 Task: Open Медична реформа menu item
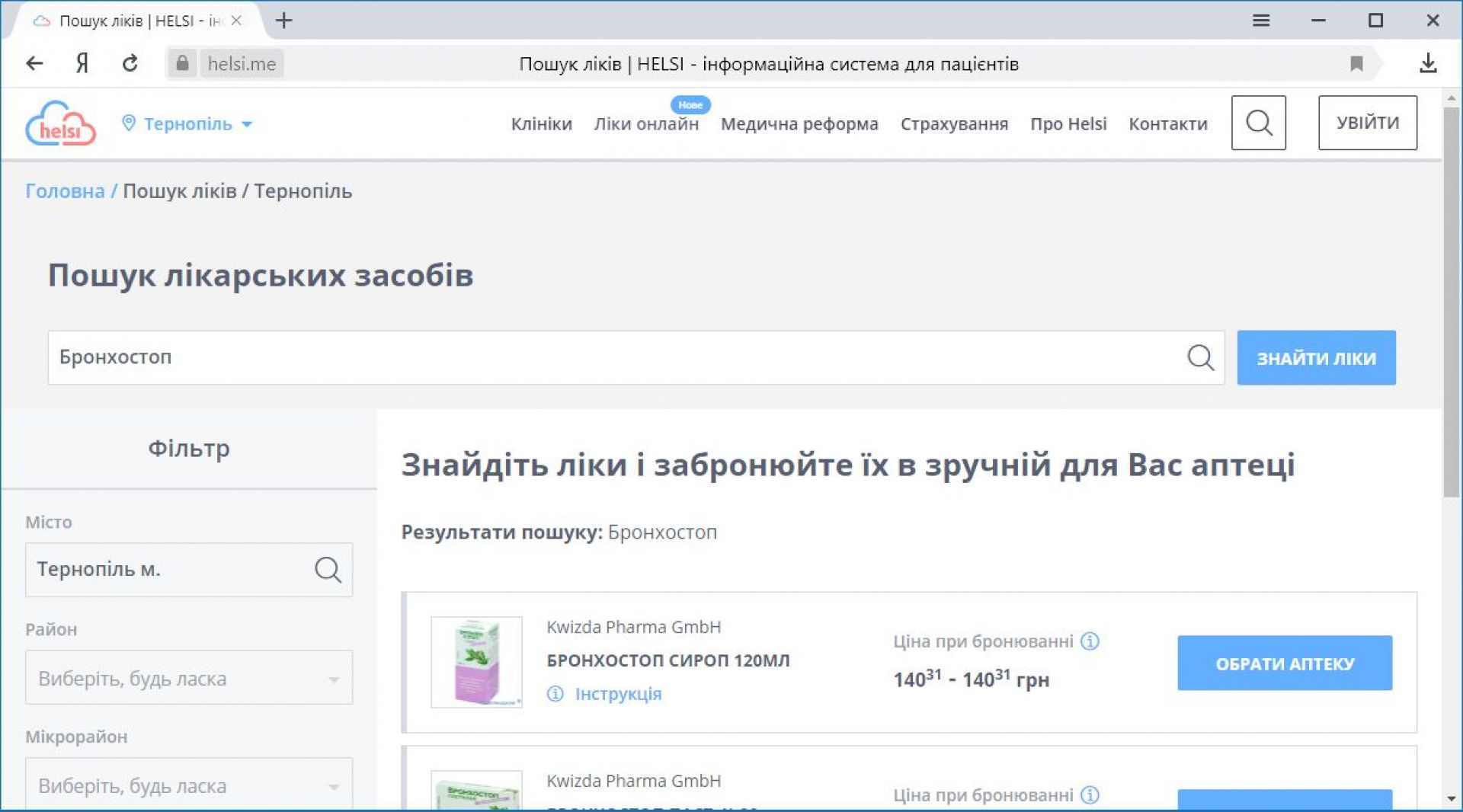pos(799,123)
